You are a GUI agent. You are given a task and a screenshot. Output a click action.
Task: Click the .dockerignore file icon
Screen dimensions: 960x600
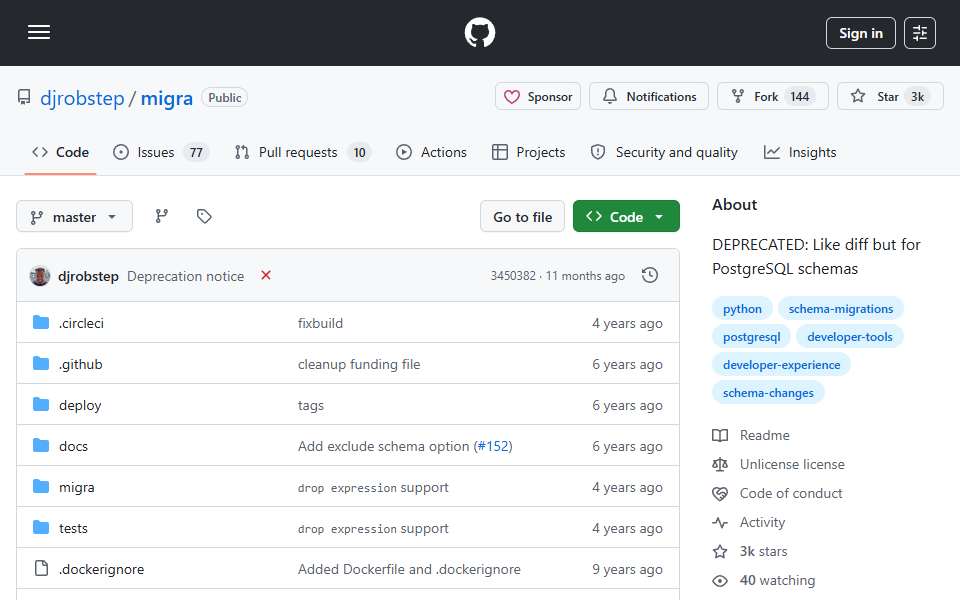(41, 569)
